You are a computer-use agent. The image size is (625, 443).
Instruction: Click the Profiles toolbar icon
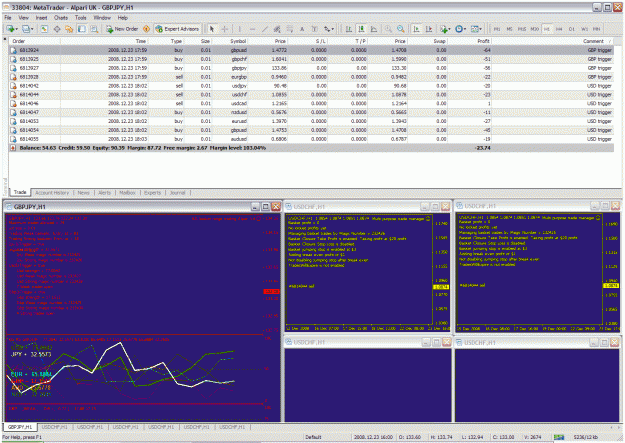(x=26, y=29)
